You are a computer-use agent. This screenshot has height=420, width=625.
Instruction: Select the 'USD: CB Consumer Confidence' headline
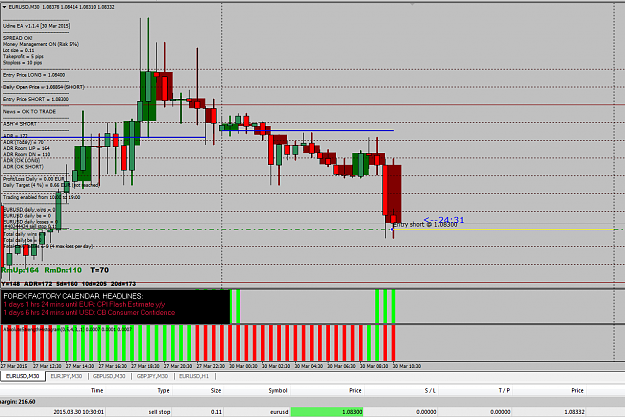point(126,313)
